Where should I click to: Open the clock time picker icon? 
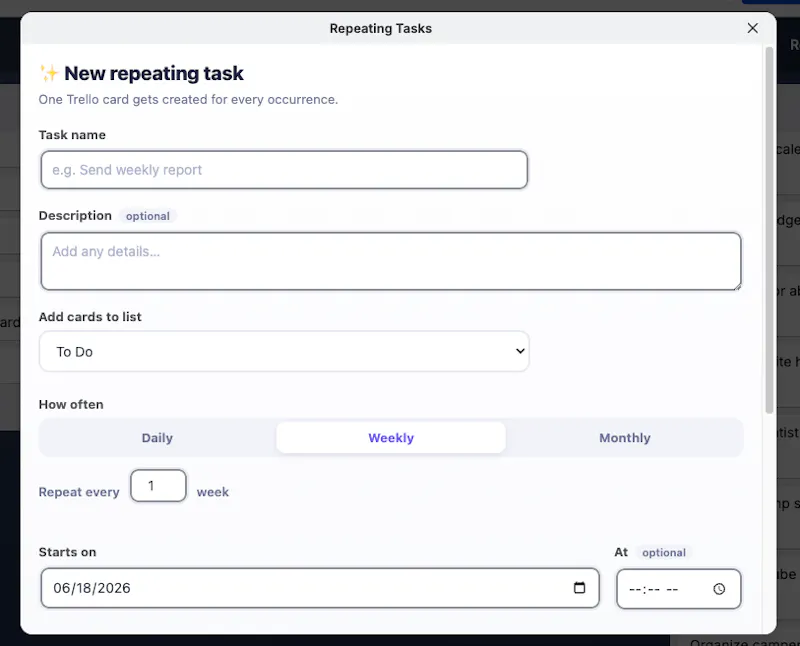tap(719, 589)
